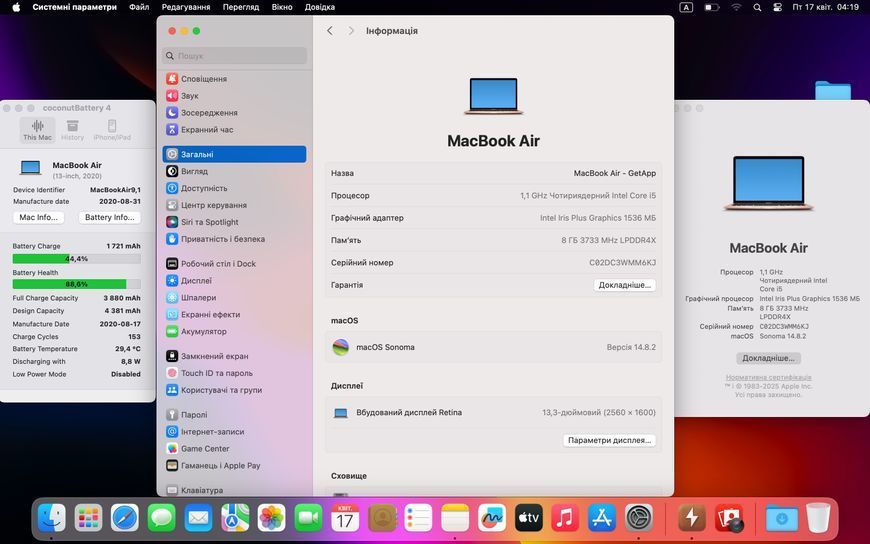Viewport: 870px width, 544px height.
Task: Open the Довідка menu
Action: pos(320,7)
